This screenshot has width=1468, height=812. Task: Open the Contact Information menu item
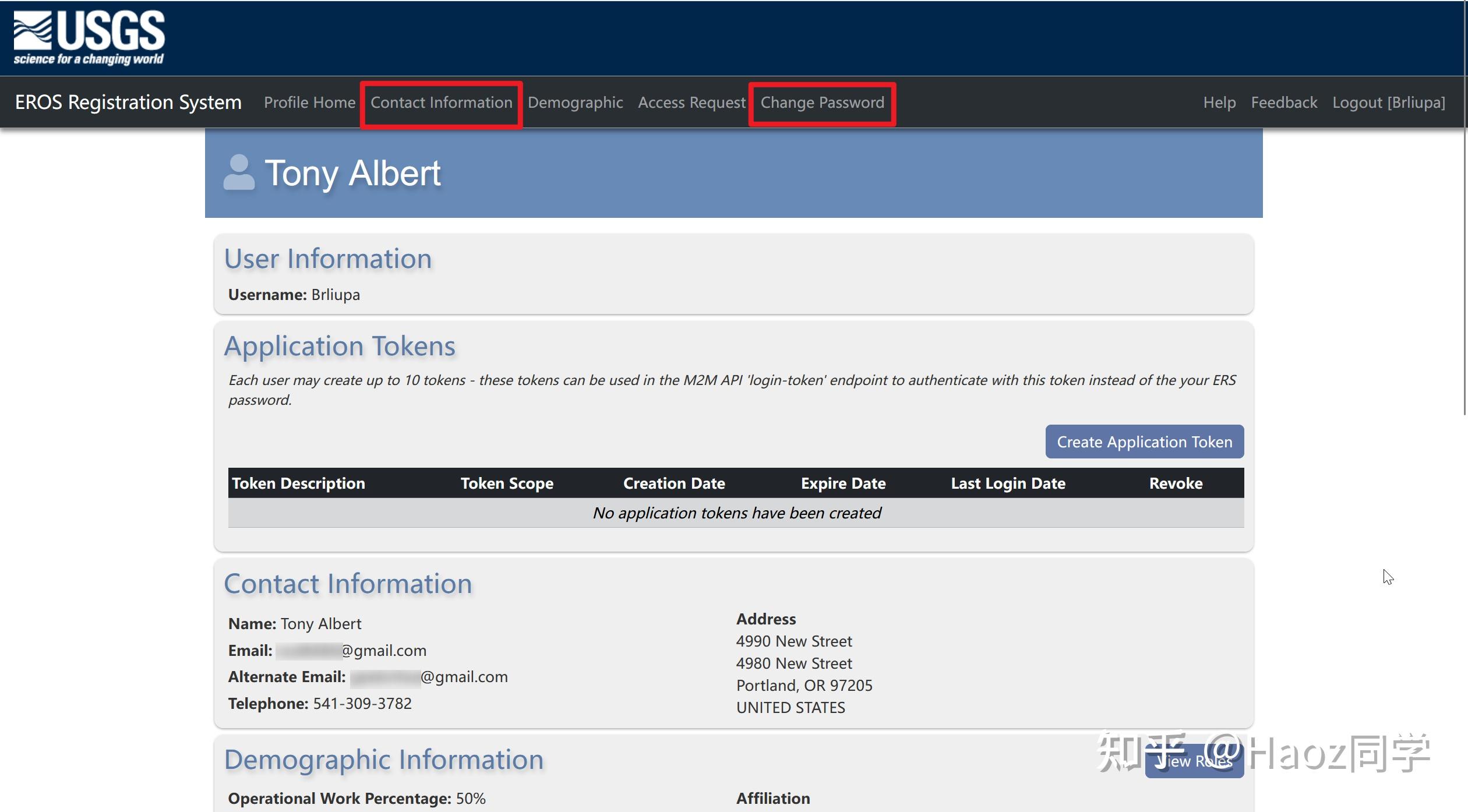pos(441,103)
